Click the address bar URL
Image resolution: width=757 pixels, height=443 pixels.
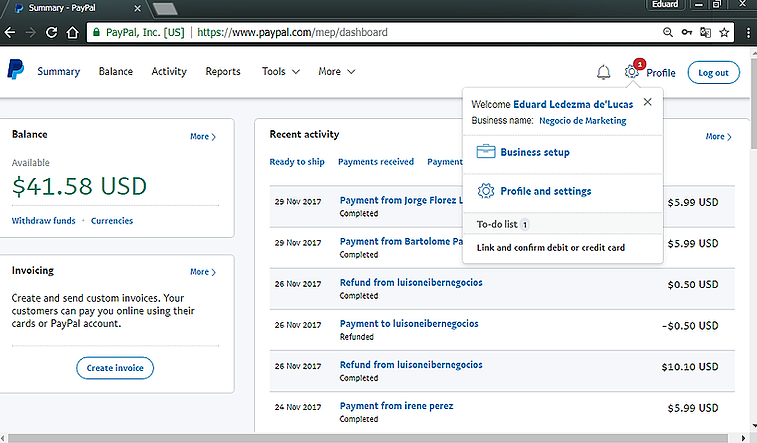point(292,32)
